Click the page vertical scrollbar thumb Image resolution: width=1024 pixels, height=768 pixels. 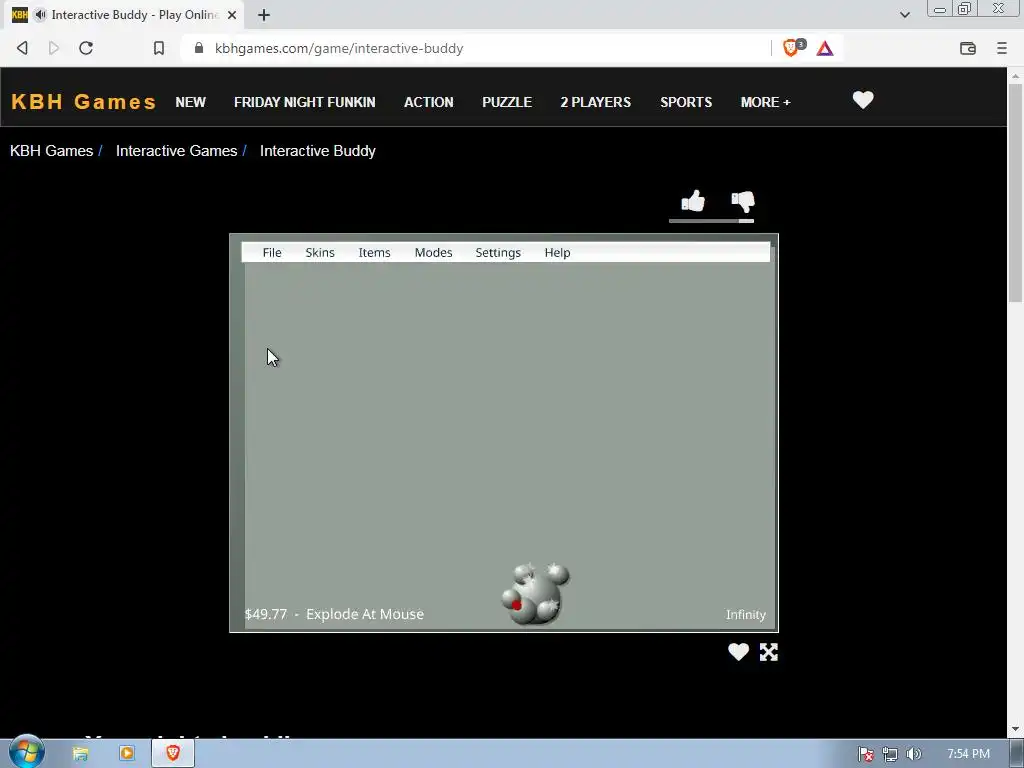tap(1015, 192)
